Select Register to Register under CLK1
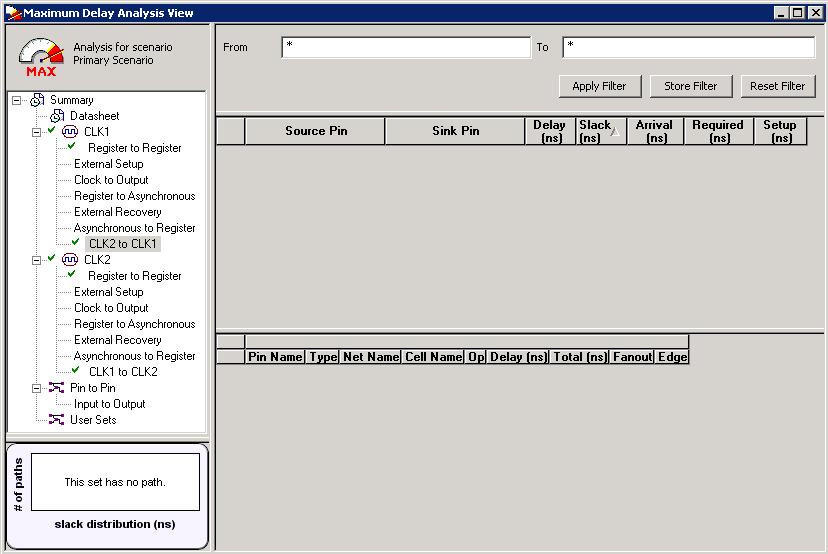Image resolution: width=828 pixels, height=554 pixels. point(135,148)
